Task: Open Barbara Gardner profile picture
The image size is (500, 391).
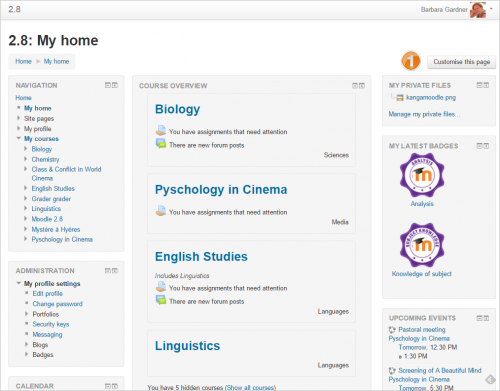Action: pyautogui.click(x=477, y=10)
